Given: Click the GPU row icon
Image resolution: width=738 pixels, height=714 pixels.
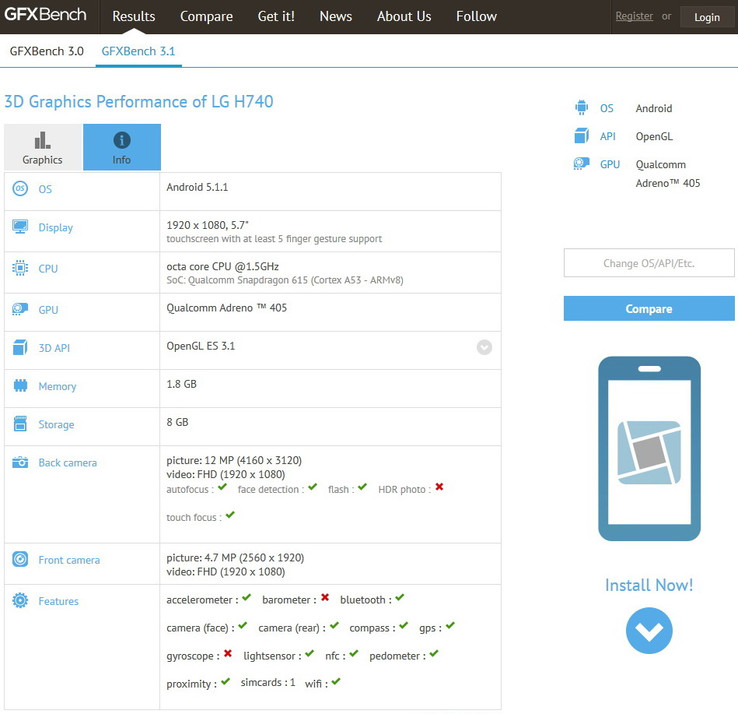Looking at the screenshot, I should [x=20, y=309].
